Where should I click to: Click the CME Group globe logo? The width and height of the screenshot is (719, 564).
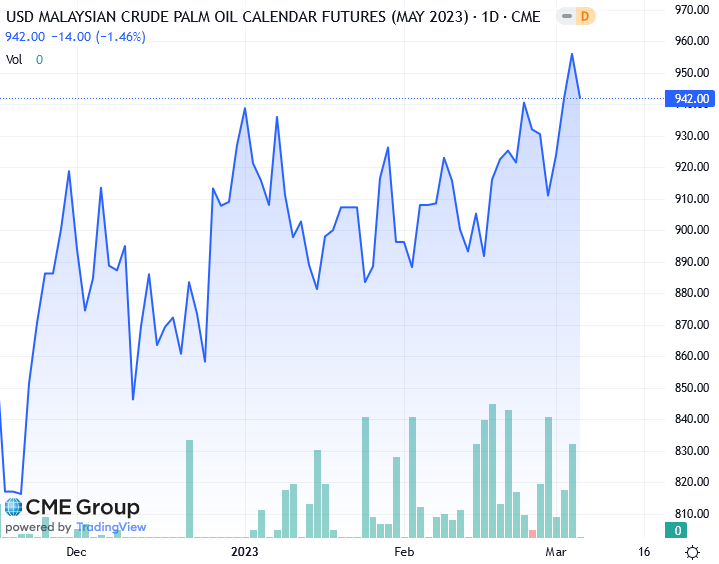(13, 507)
